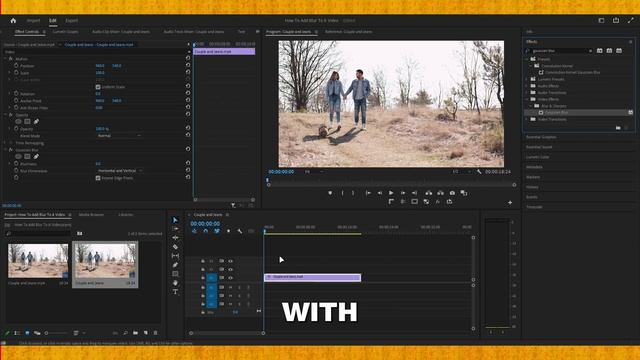Select the Type tool
The width and height of the screenshot is (640, 360).
pos(175,292)
